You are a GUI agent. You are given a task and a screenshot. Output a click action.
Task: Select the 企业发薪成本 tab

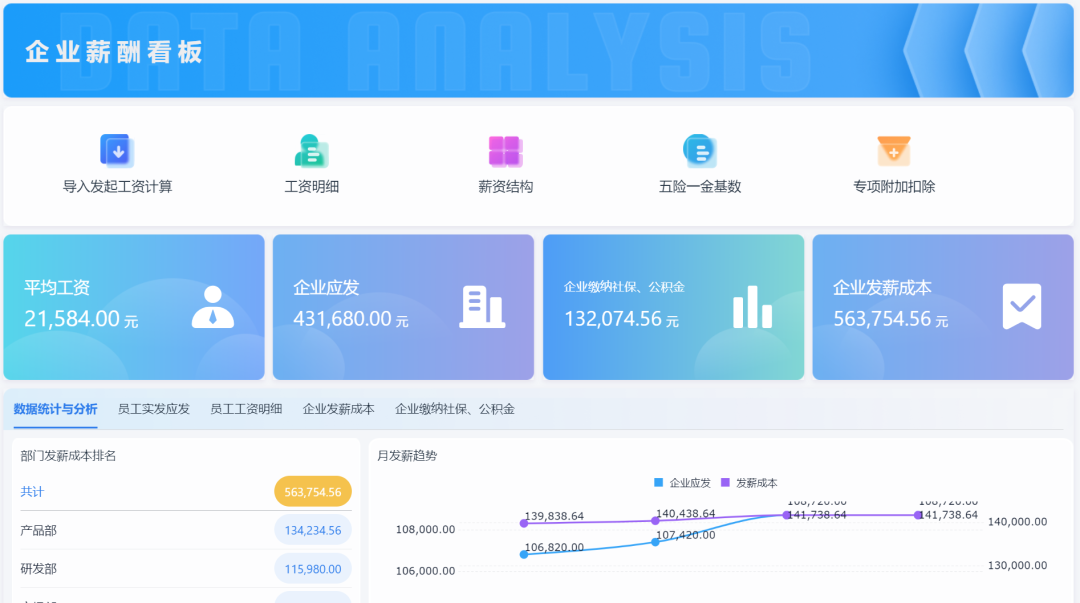click(338, 409)
